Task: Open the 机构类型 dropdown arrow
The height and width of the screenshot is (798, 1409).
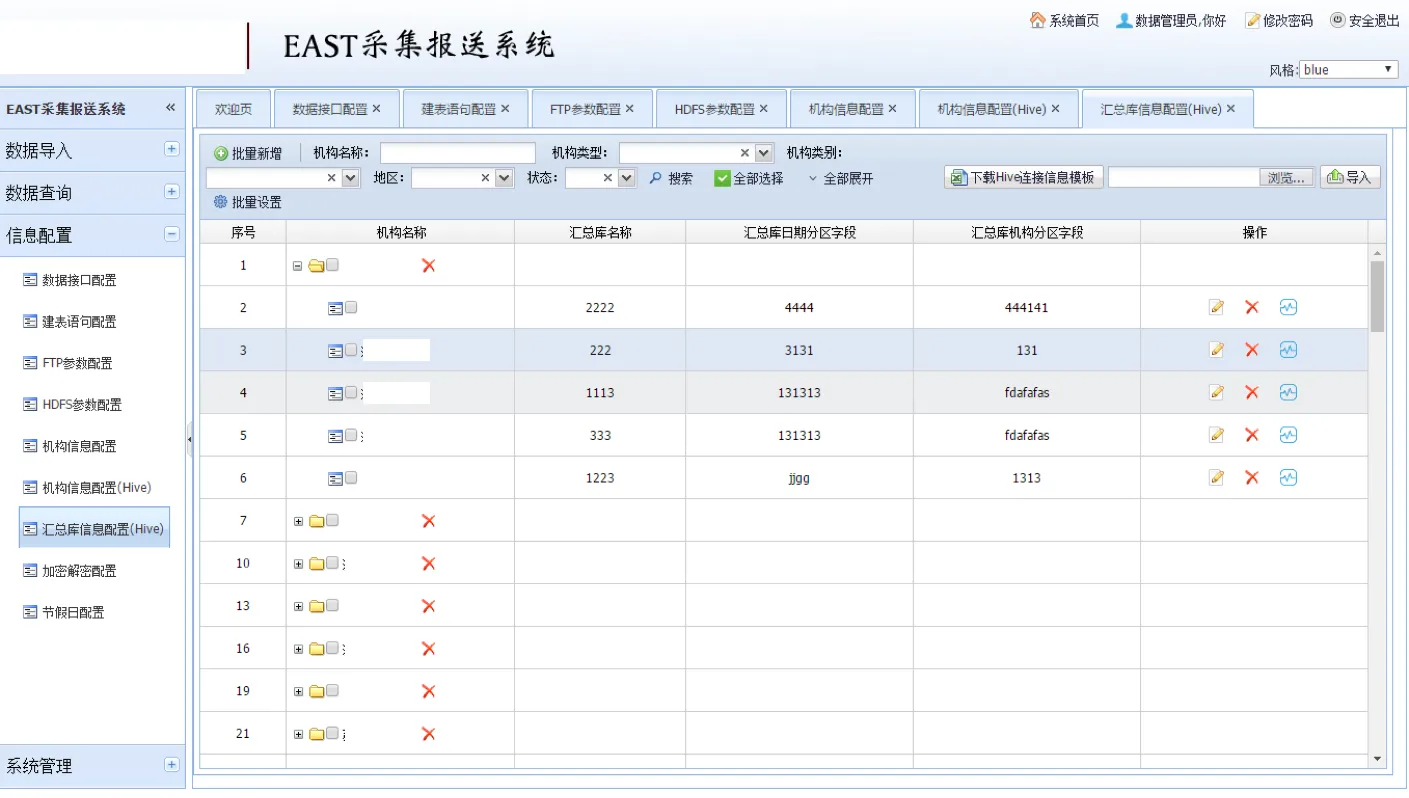Action: (764, 153)
